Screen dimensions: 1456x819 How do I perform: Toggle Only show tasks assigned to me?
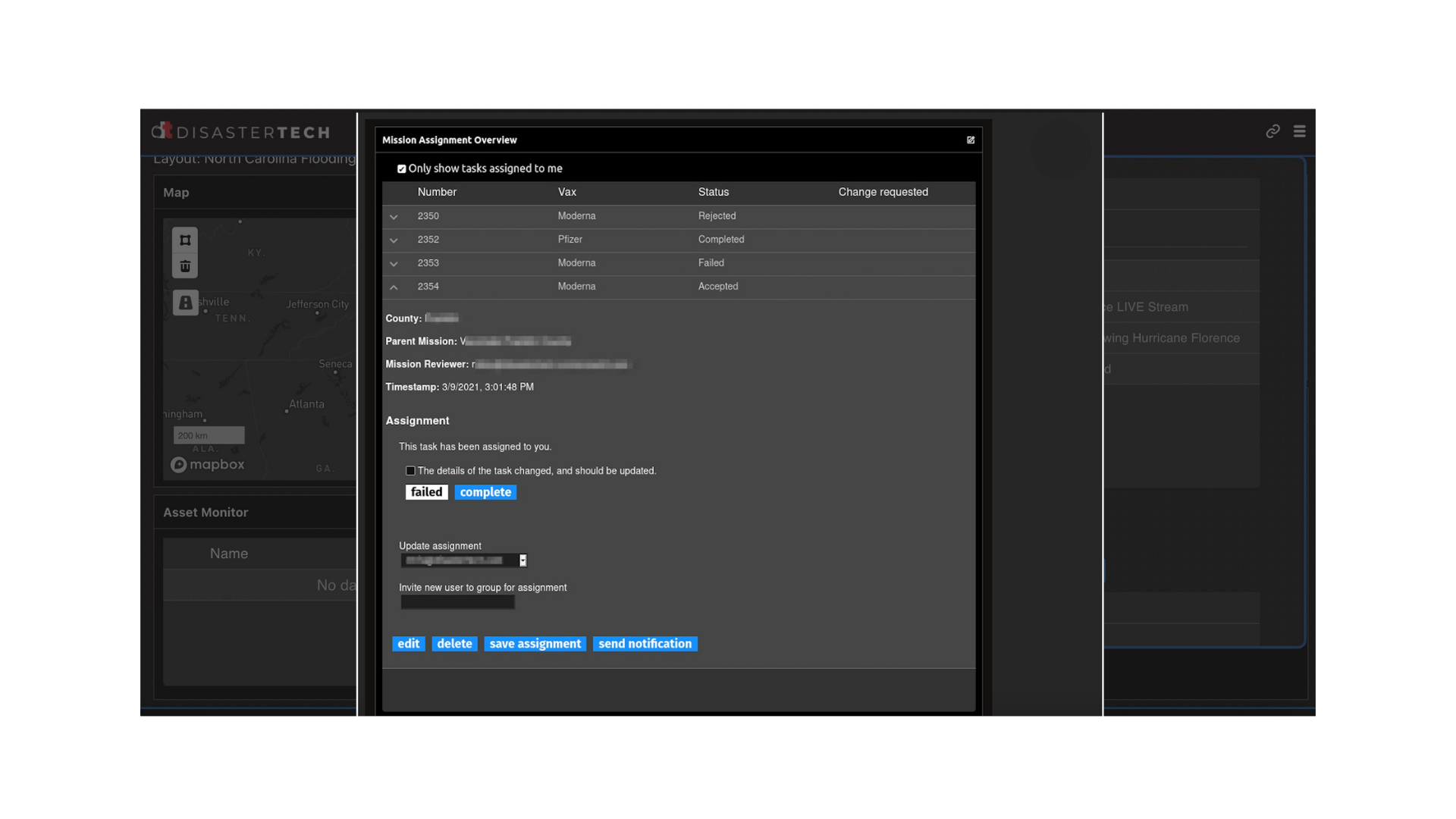coord(402,169)
